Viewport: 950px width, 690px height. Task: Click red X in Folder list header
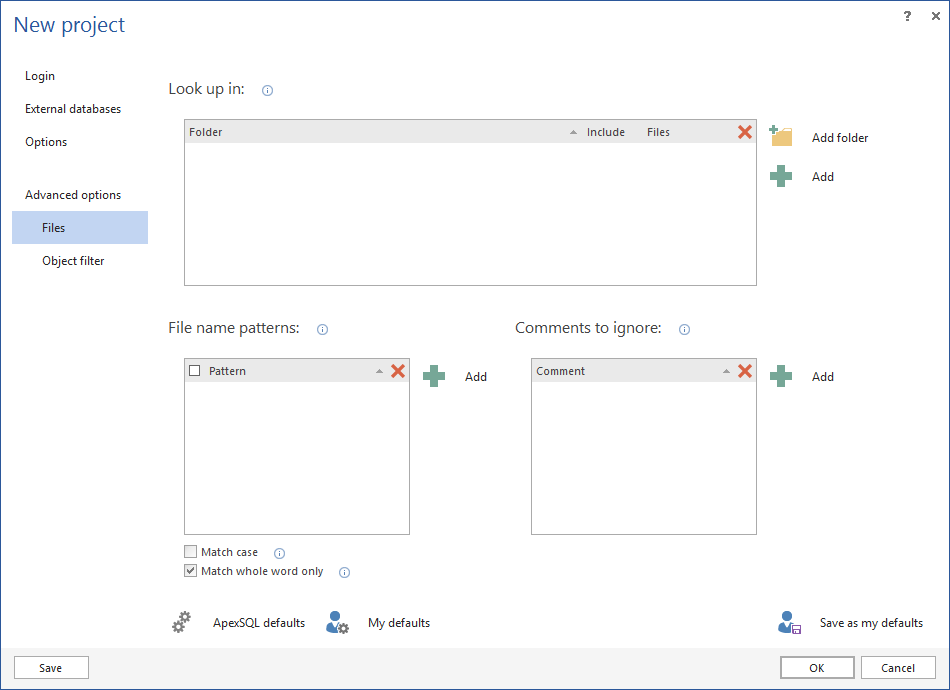click(x=745, y=132)
